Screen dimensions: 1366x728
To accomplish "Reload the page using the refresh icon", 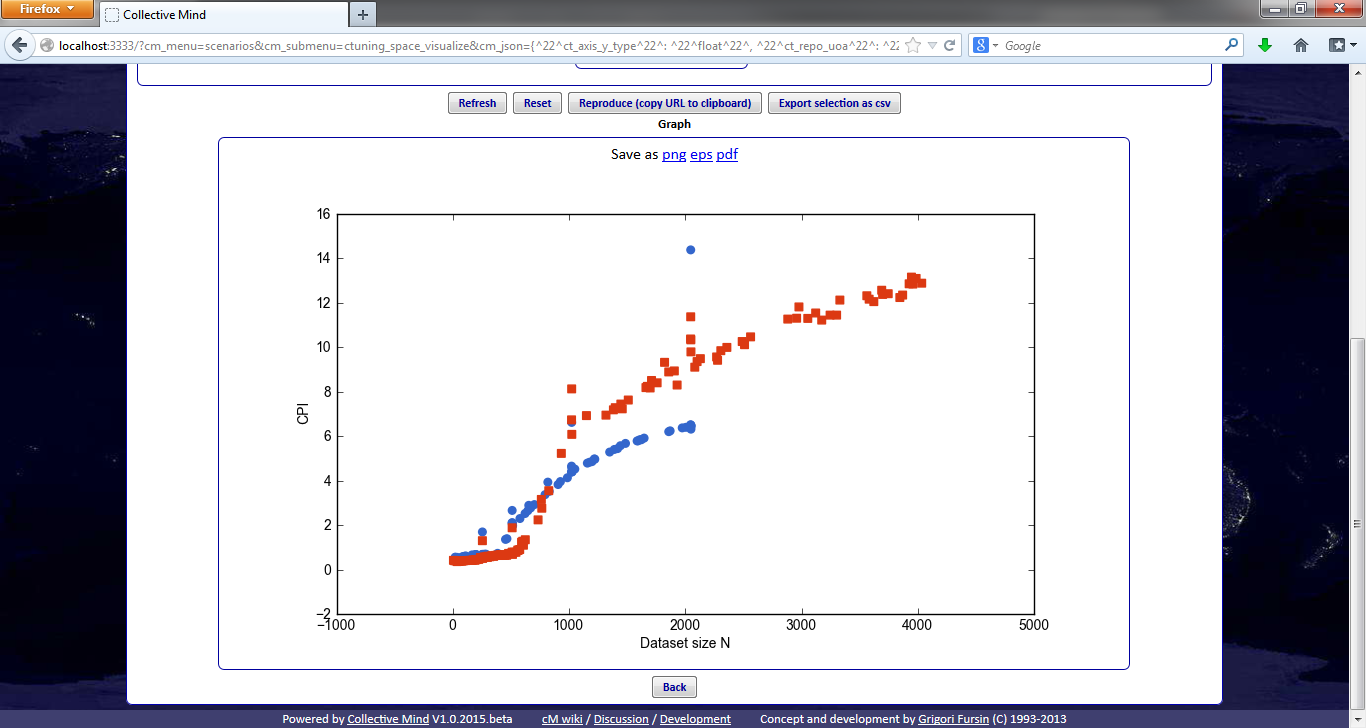I will (x=949, y=46).
